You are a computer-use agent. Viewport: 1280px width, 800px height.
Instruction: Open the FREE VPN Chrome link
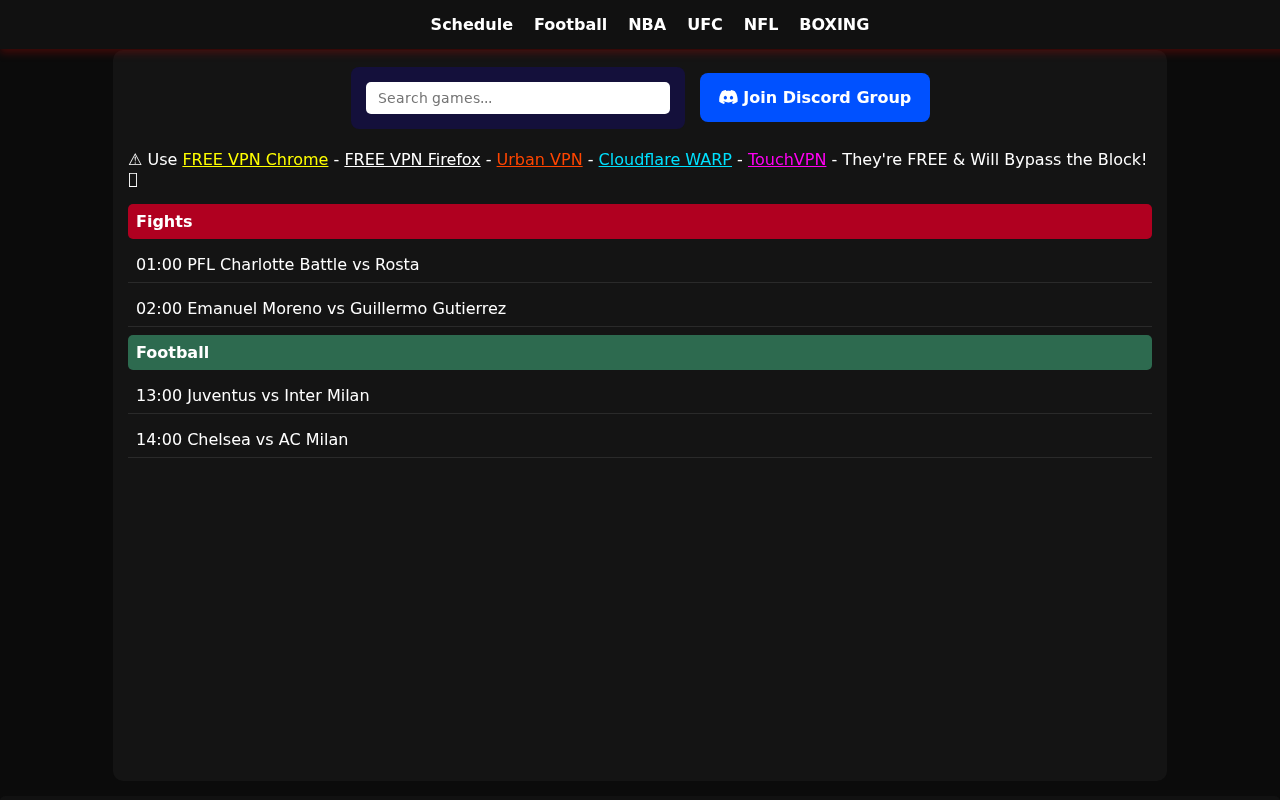click(x=255, y=160)
